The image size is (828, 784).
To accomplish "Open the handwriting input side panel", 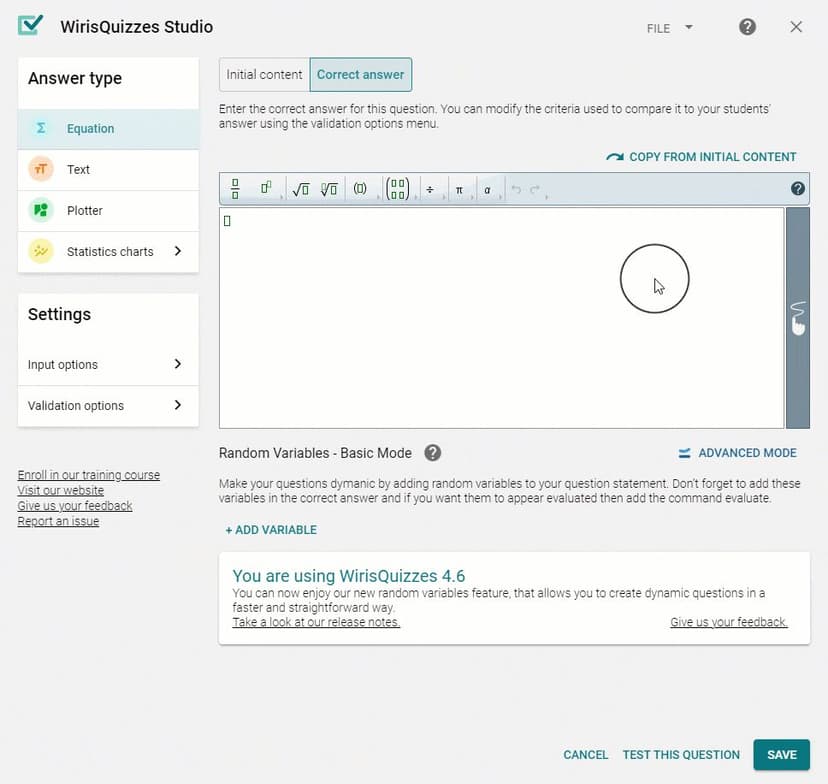I will [797, 318].
